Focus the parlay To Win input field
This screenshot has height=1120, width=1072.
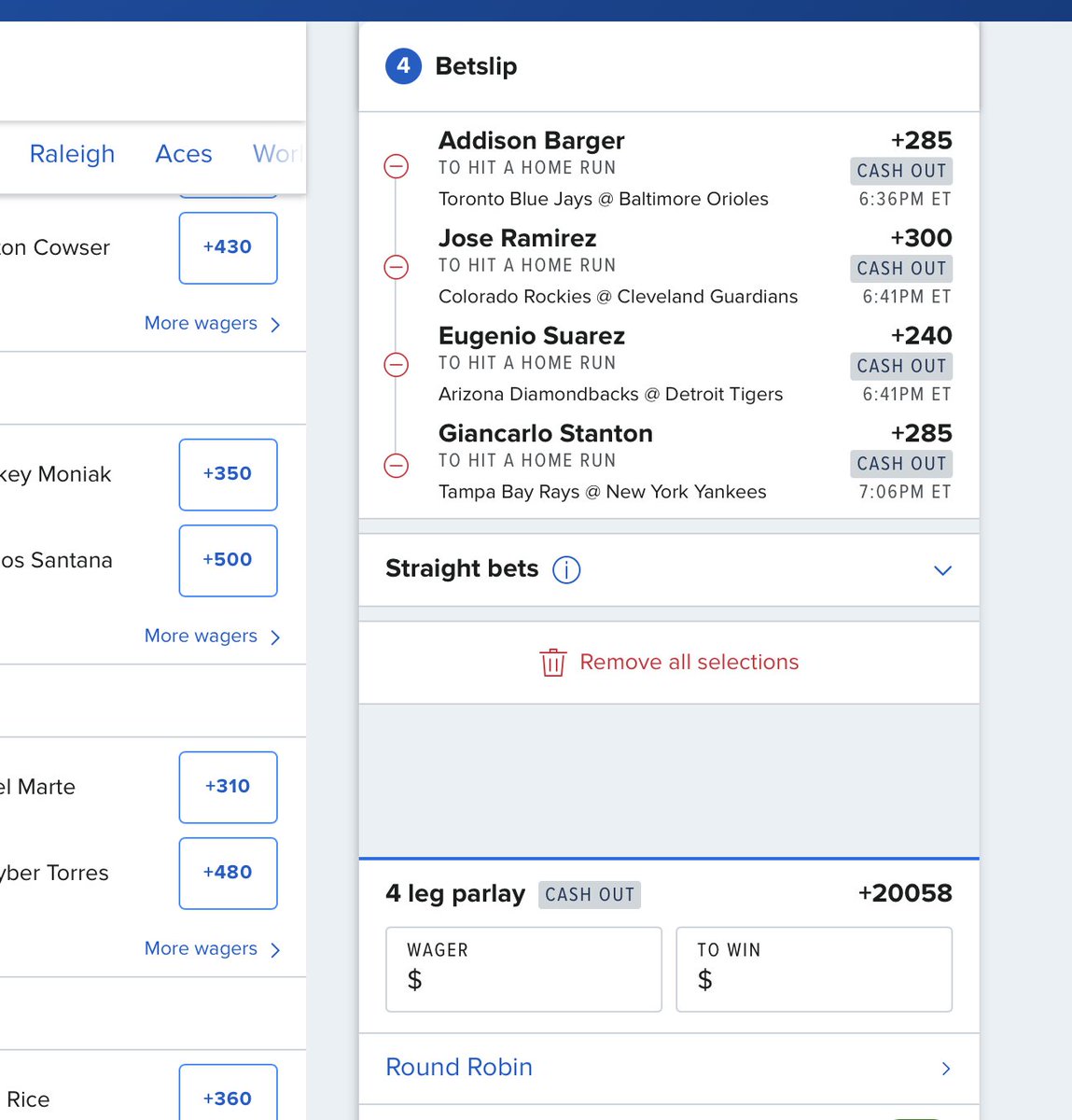[814, 969]
